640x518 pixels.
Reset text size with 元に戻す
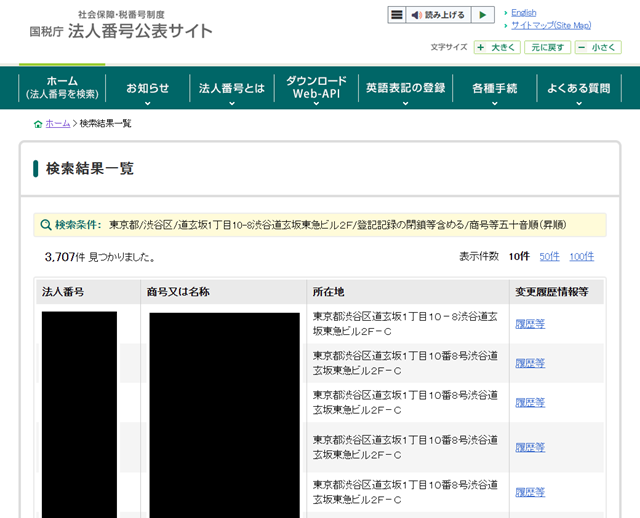pos(547,47)
